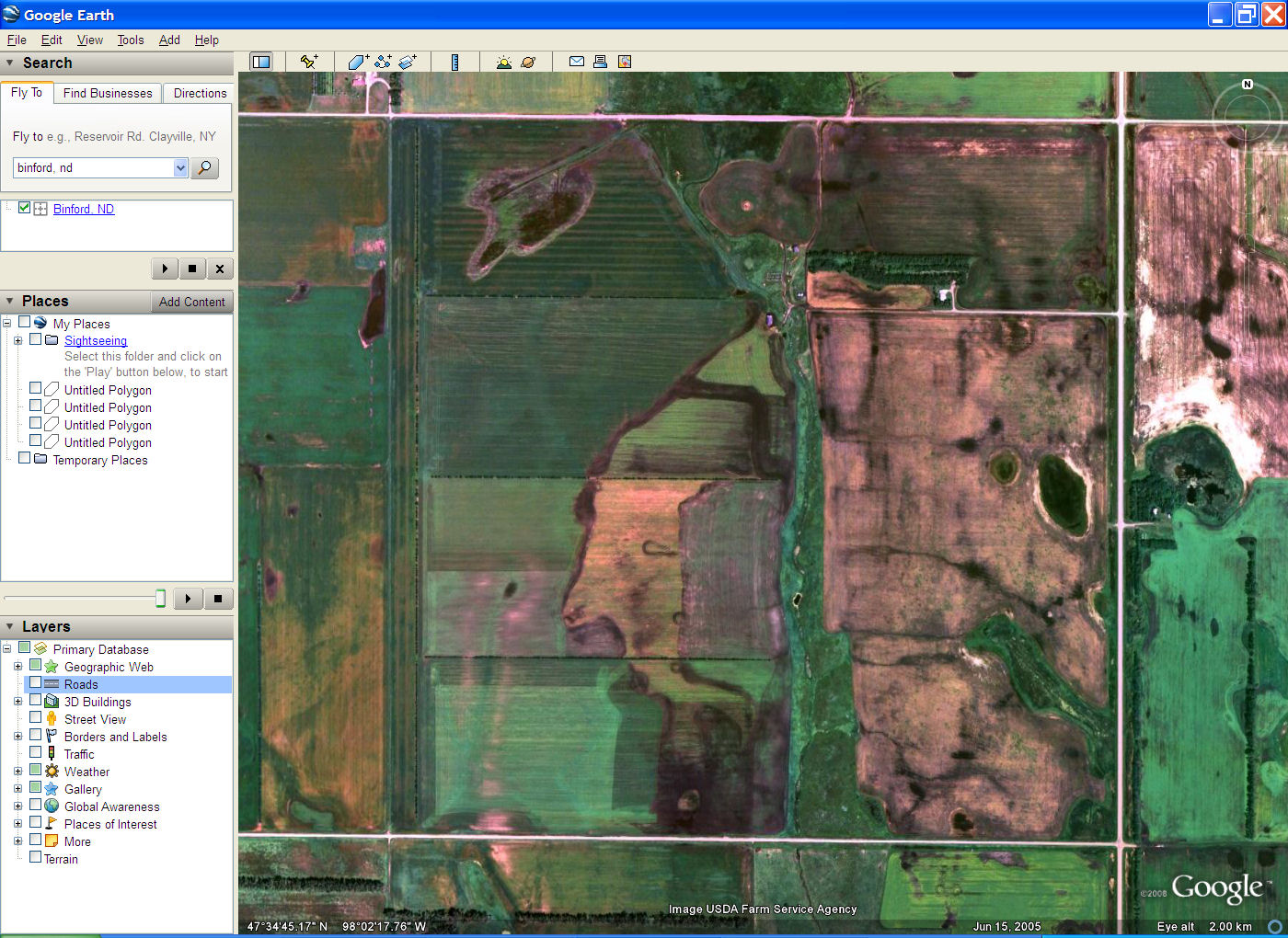Open the Edit menu
The height and width of the screenshot is (938, 1288).
[52, 40]
